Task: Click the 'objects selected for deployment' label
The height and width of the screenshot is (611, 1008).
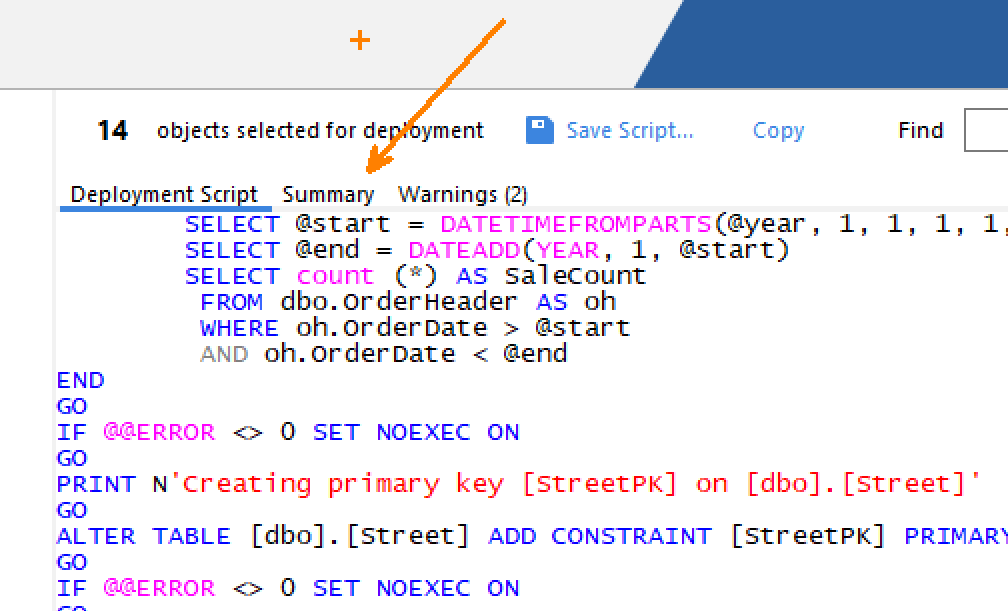Action: (320, 131)
